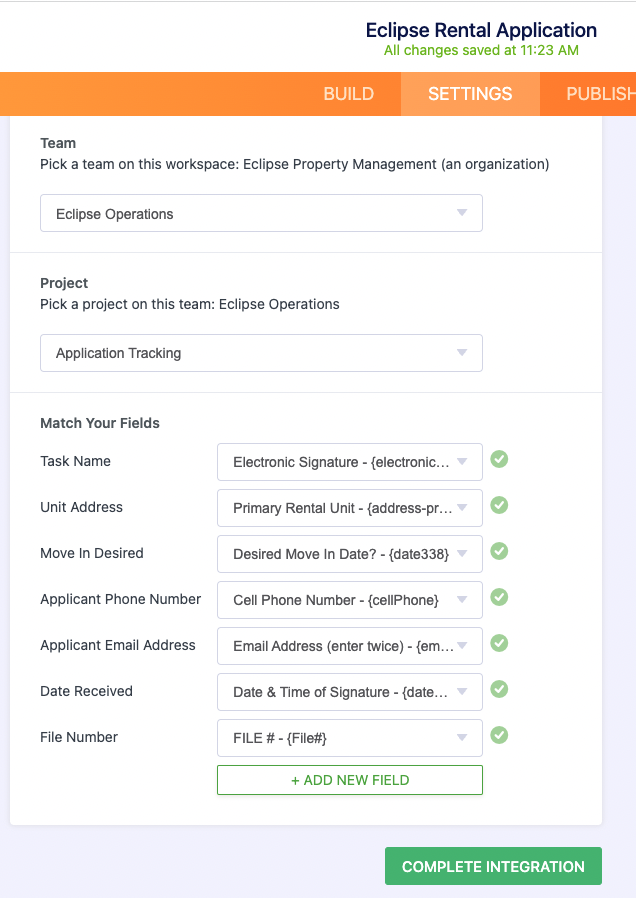
Task: Open the Electronic Signature field dropdown
Action: tap(350, 462)
